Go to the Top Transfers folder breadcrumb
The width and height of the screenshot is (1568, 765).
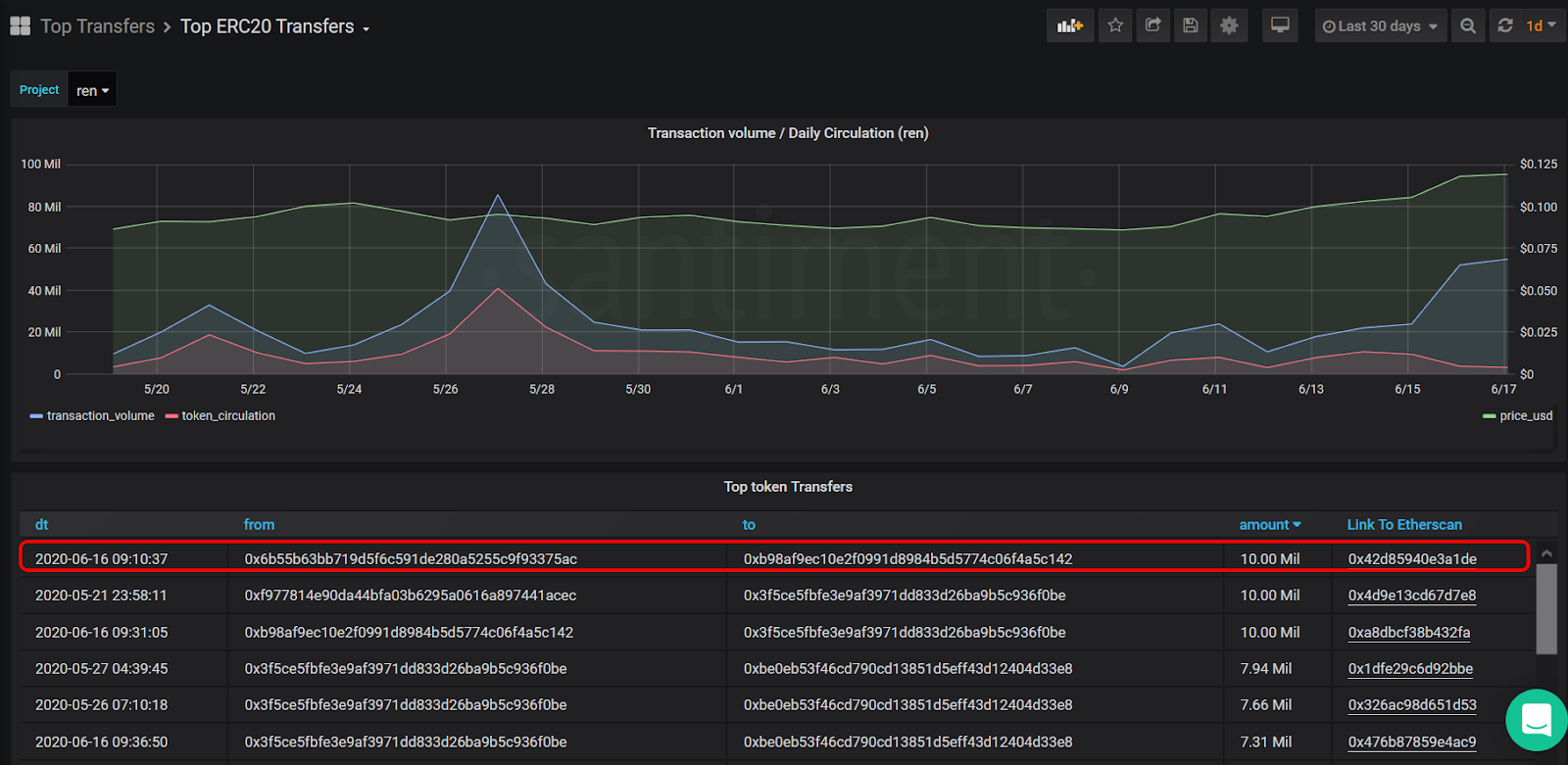tap(97, 26)
